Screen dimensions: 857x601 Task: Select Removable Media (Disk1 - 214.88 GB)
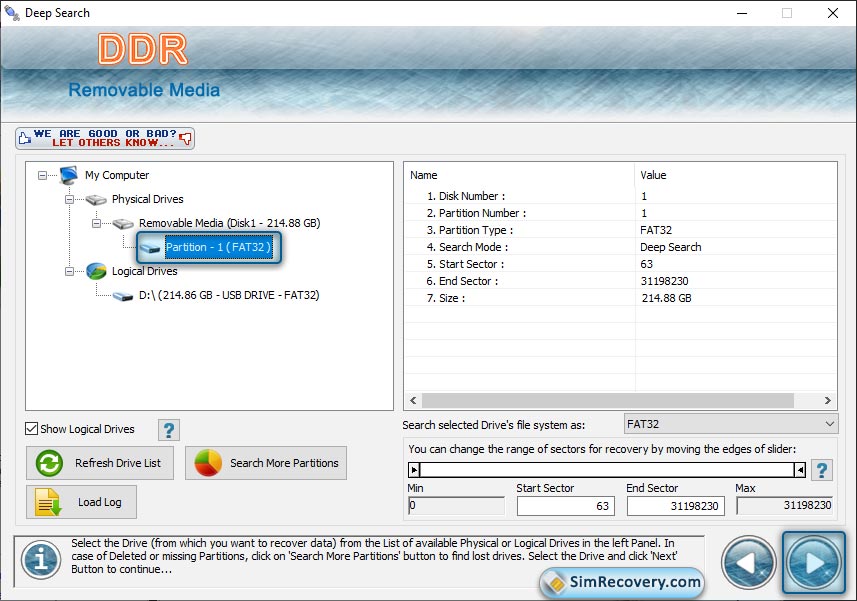[230, 223]
